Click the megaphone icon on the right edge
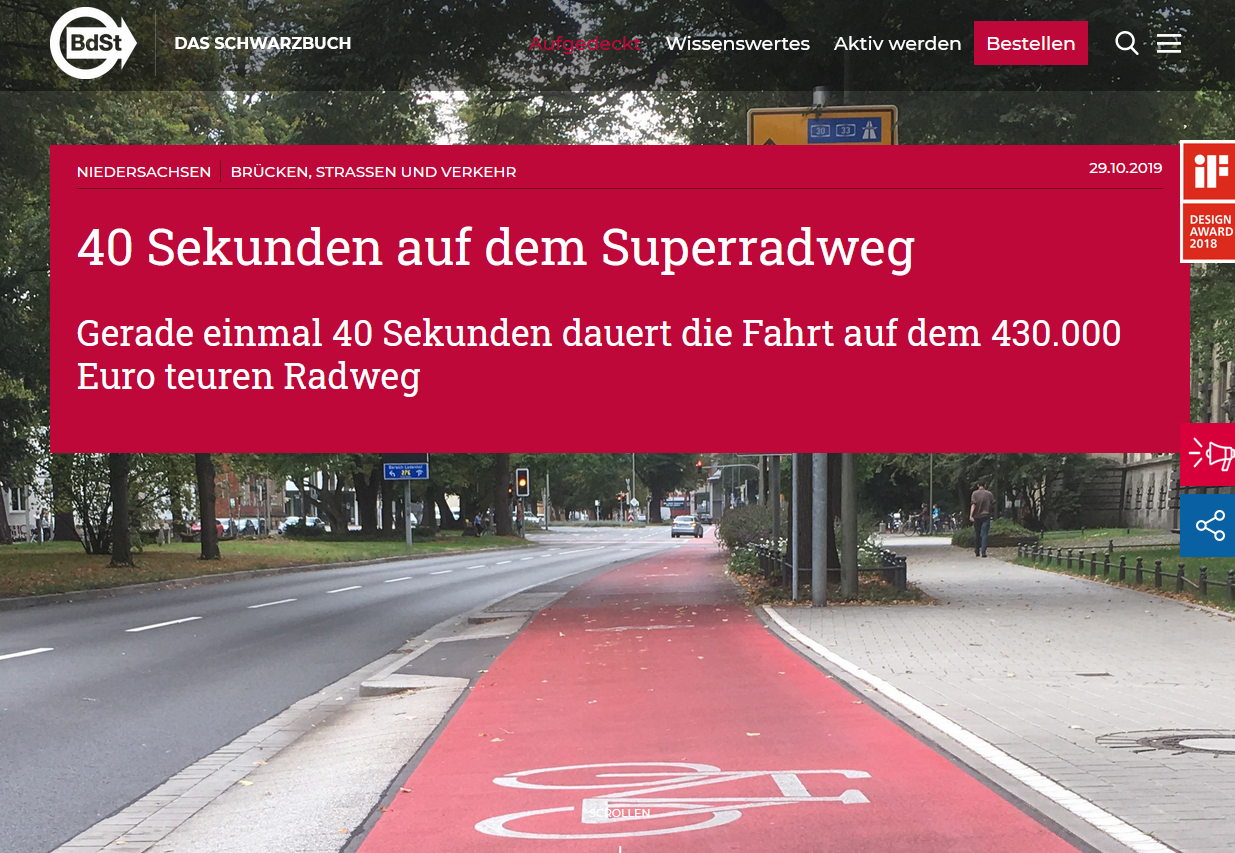 (1208, 455)
